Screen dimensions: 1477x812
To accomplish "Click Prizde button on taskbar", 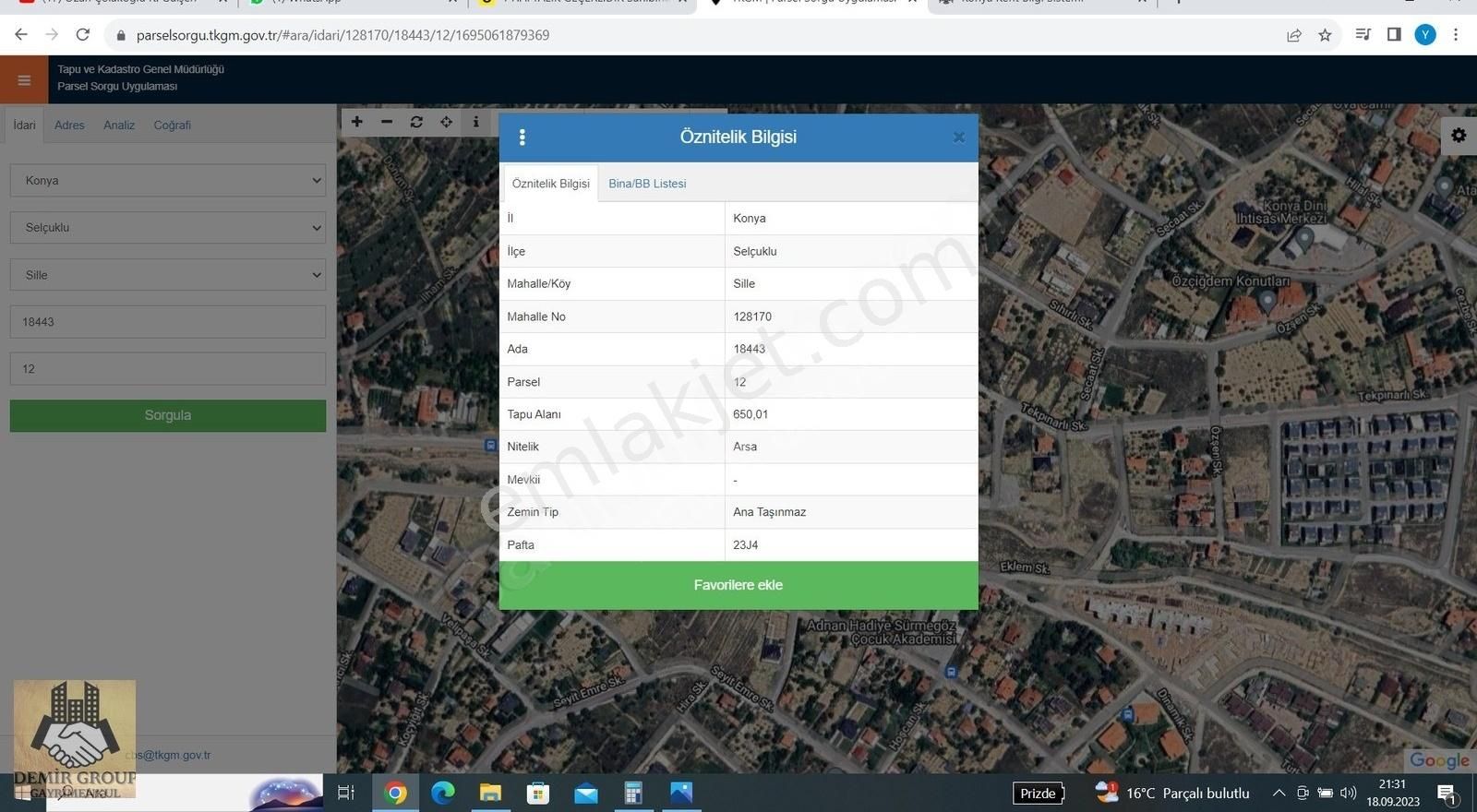I will [x=1039, y=794].
